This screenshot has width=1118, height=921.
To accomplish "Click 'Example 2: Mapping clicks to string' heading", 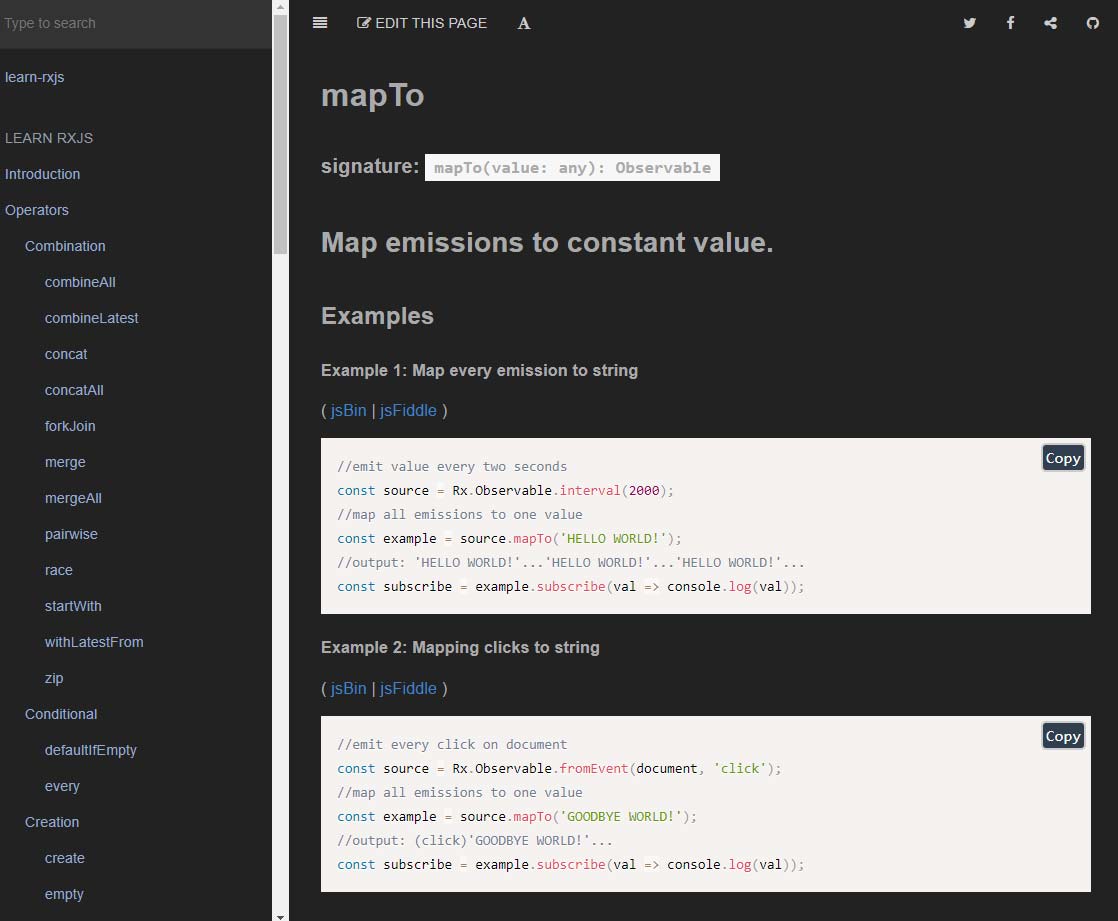I will point(460,647).
